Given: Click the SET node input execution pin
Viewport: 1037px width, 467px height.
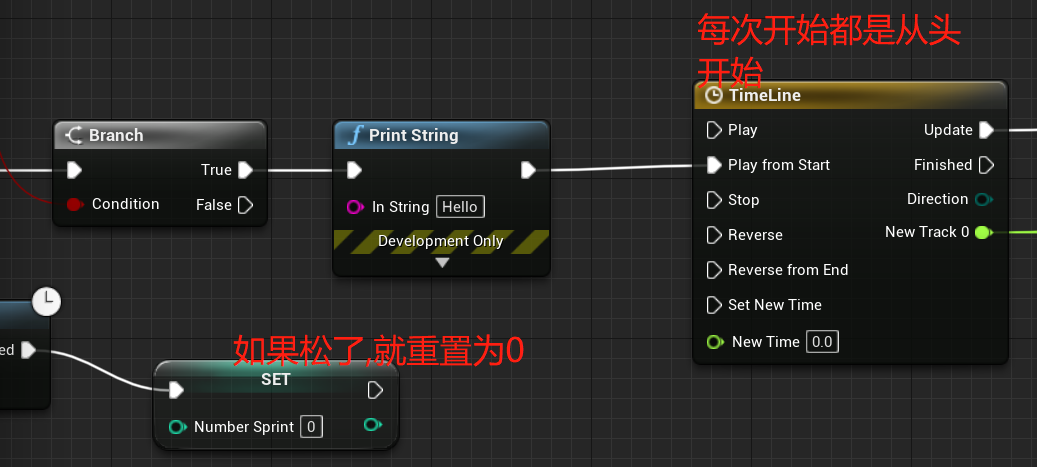Looking at the screenshot, I should (176, 390).
